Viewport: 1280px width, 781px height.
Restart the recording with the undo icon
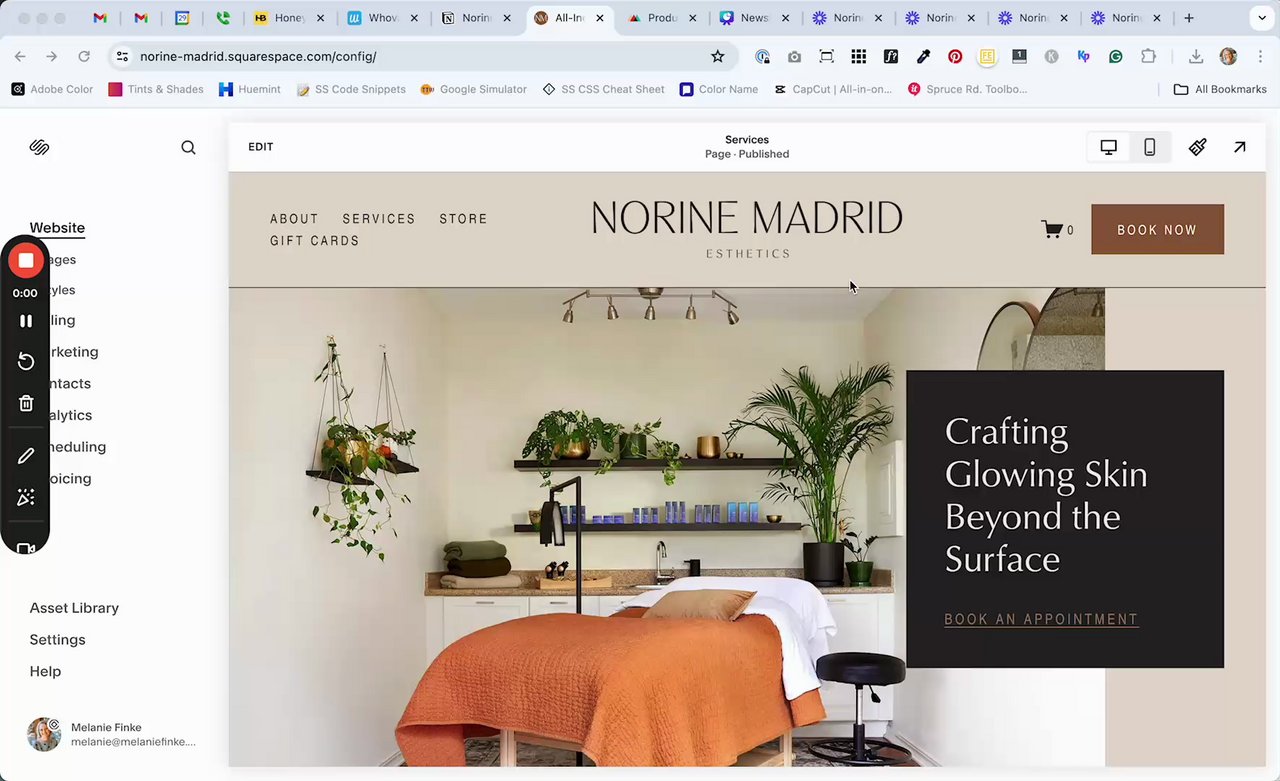coord(26,361)
